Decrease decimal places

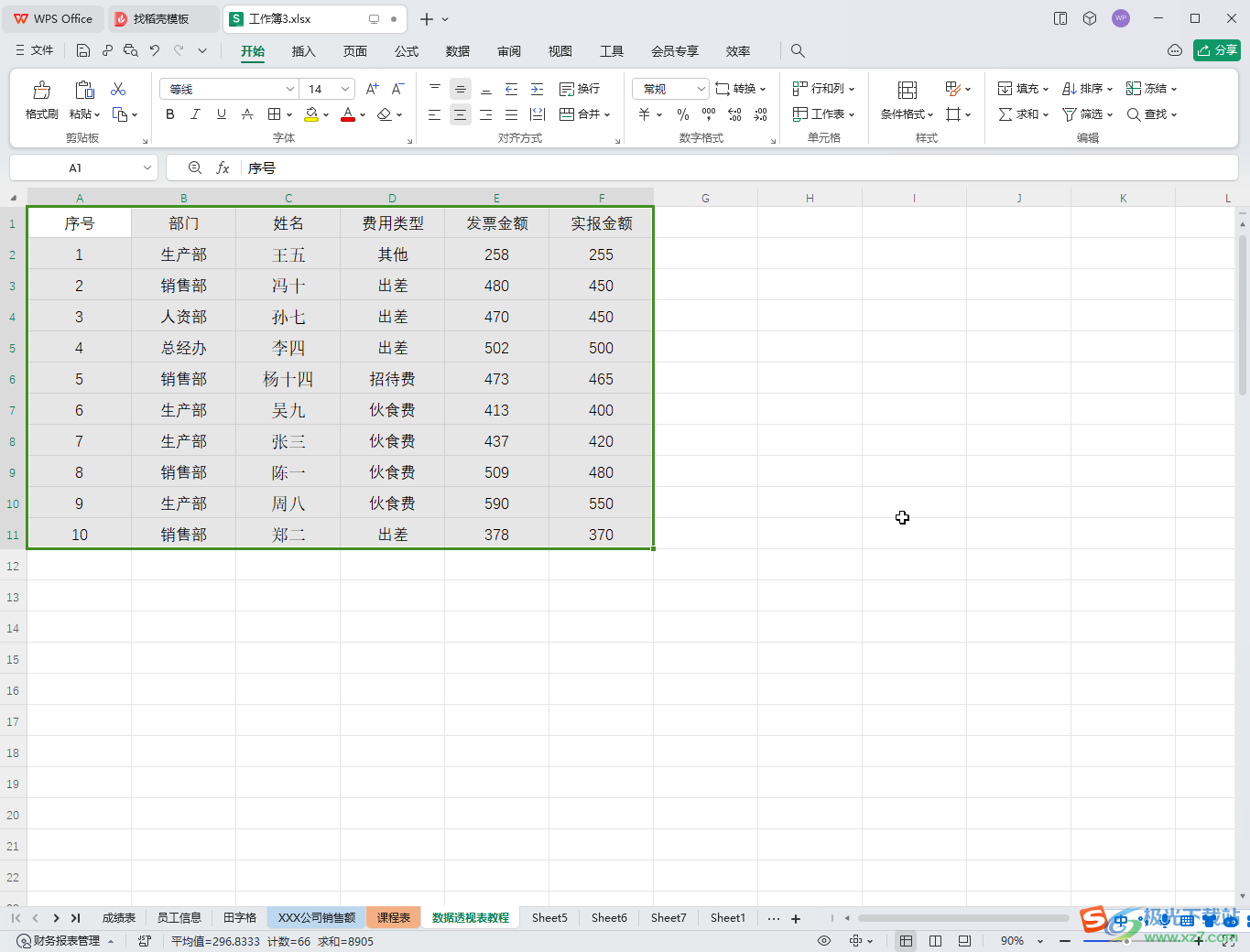(x=760, y=114)
